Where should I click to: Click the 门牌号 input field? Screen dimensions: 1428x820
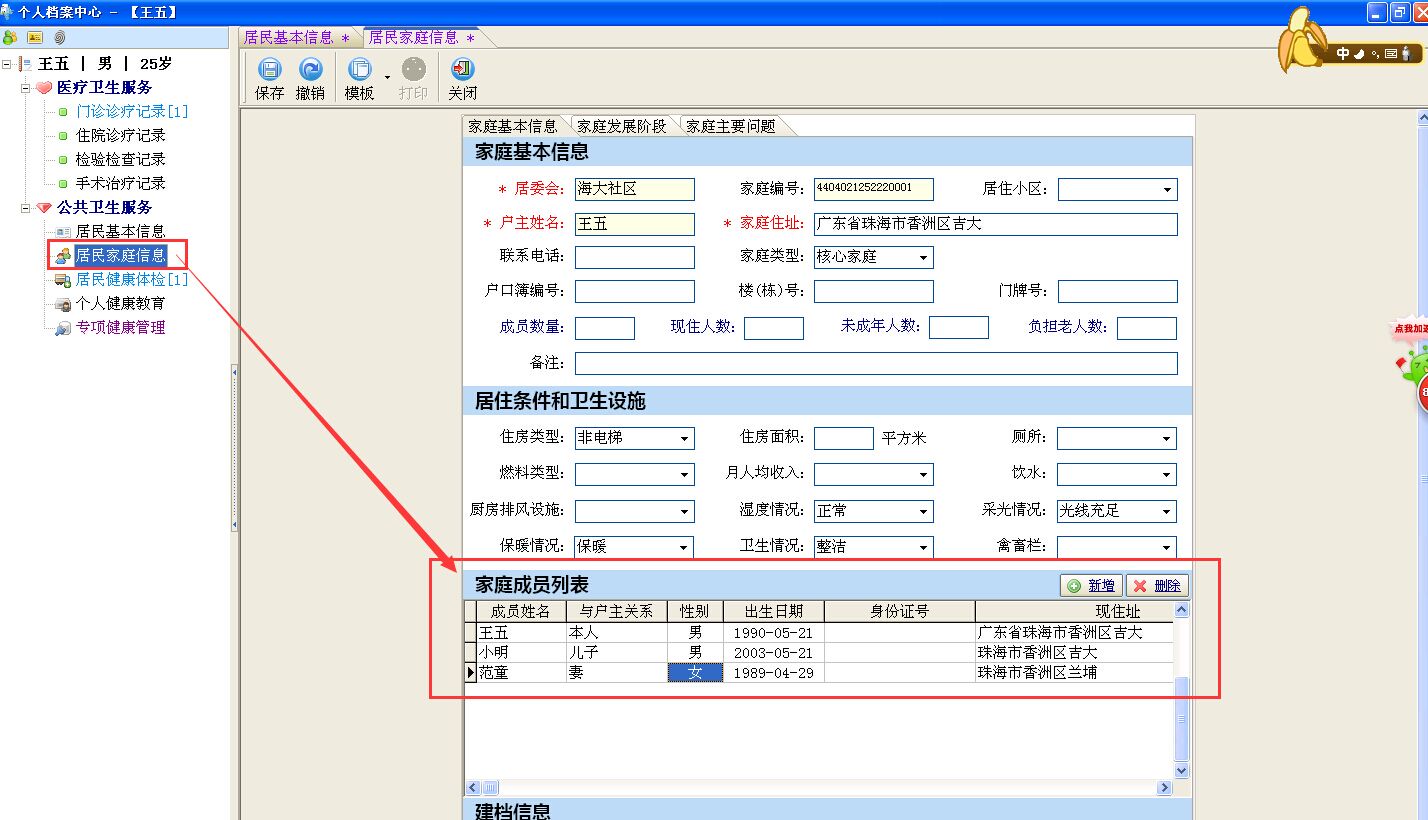click(1118, 291)
